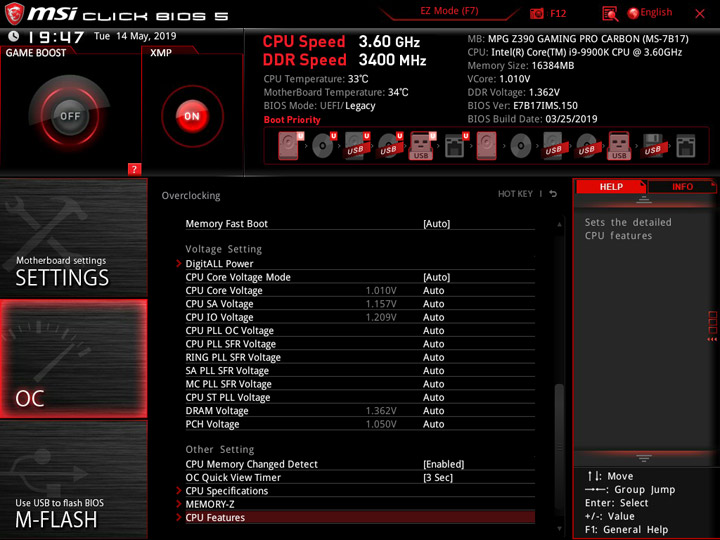Select CPU ST PLL Voltage Auto value
Screen dimensions: 720x540
[x=433, y=397]
